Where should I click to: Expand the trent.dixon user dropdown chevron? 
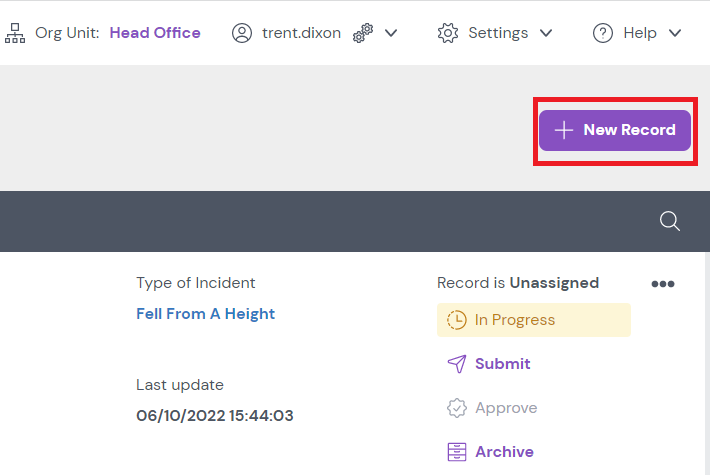[391, 33]
